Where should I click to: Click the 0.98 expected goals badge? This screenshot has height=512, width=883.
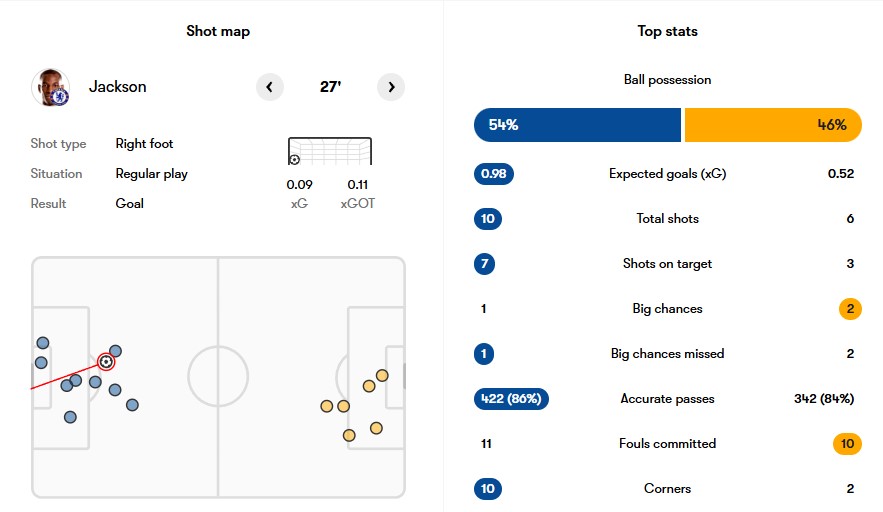pos(494,173)
